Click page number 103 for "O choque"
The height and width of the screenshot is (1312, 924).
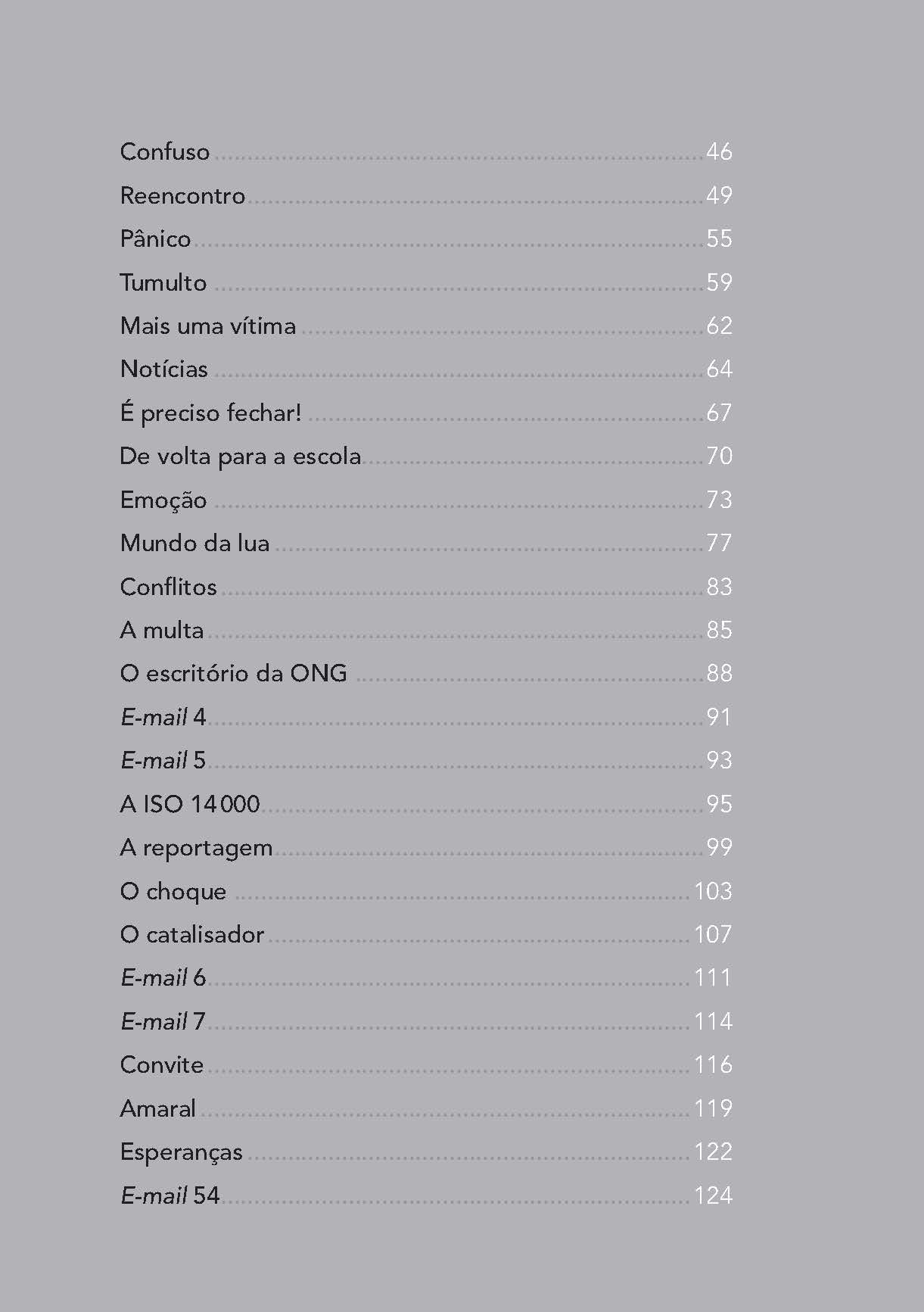click(713, 891)
